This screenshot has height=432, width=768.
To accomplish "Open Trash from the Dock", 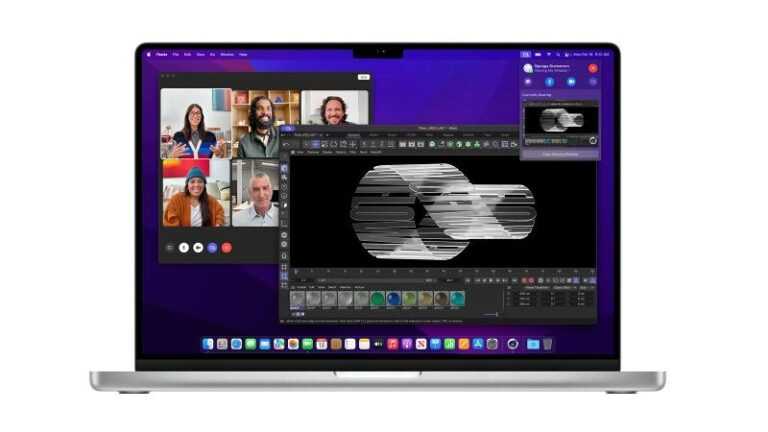I will point(548,344).
